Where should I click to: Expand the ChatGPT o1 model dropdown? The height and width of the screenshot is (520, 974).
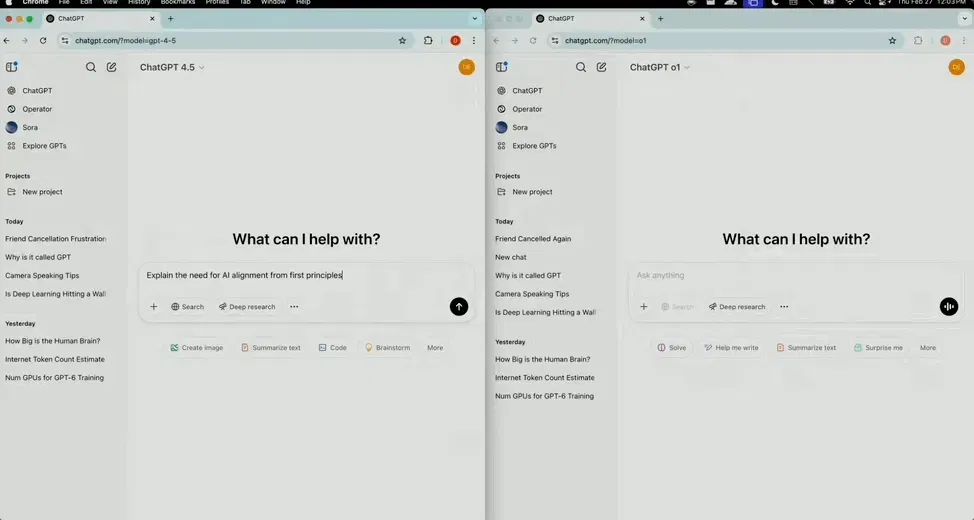[660, 67]
